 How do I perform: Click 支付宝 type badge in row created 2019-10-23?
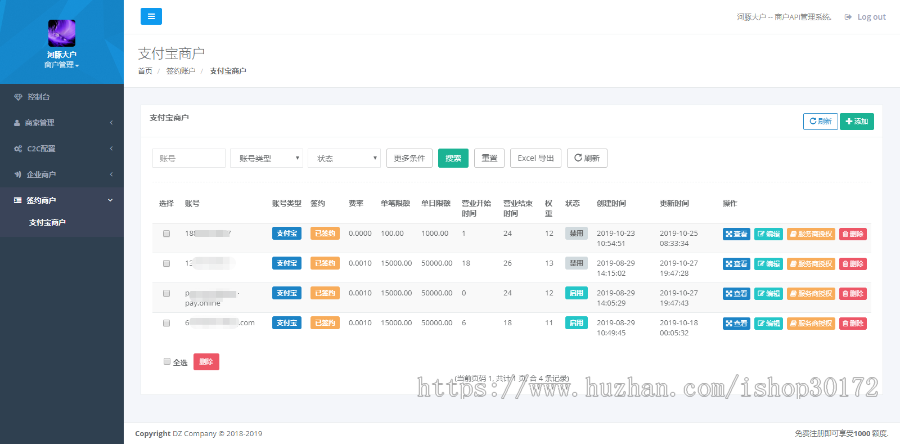(286, 233)
